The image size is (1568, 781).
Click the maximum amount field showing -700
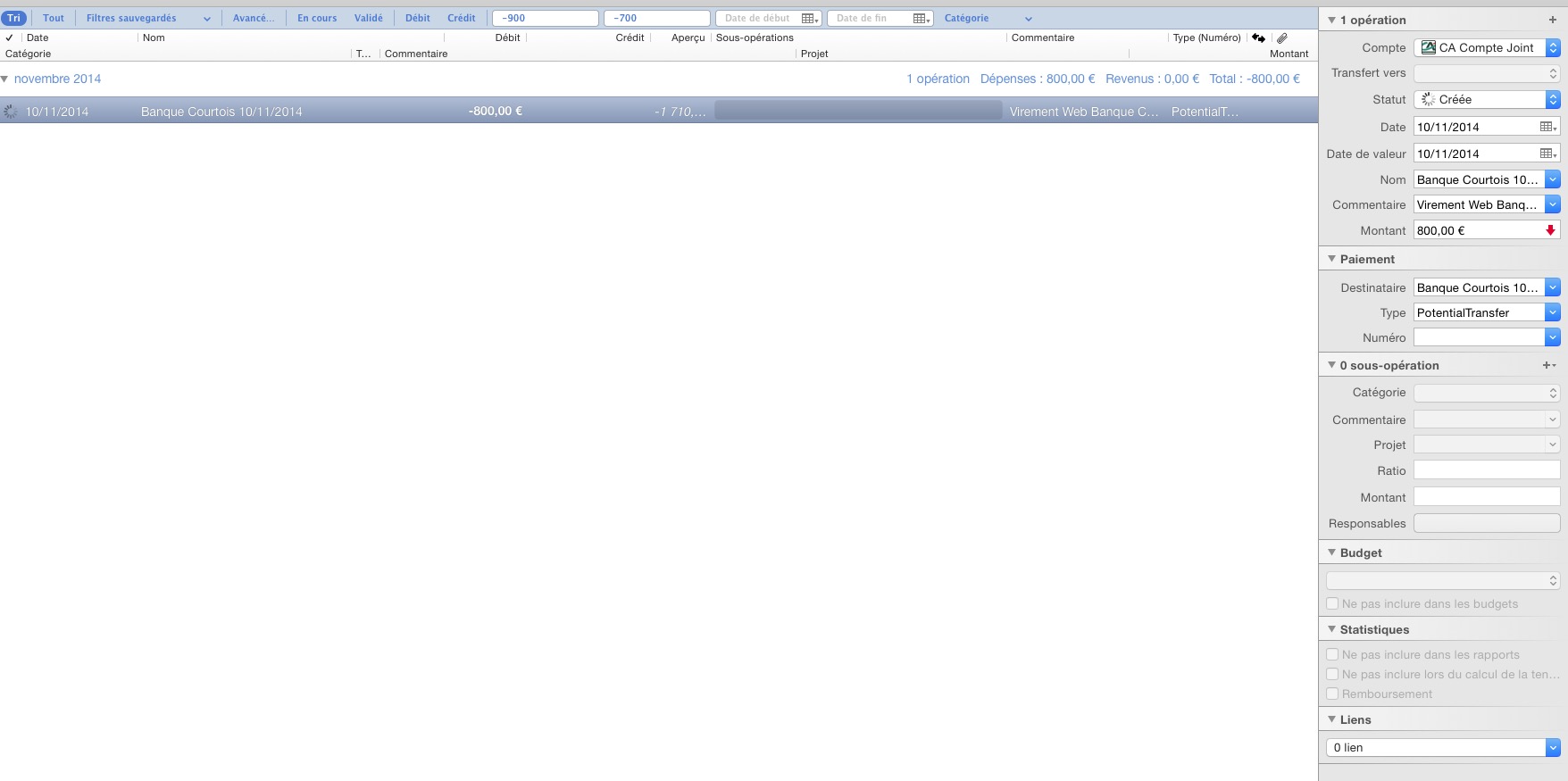(657, 18)
